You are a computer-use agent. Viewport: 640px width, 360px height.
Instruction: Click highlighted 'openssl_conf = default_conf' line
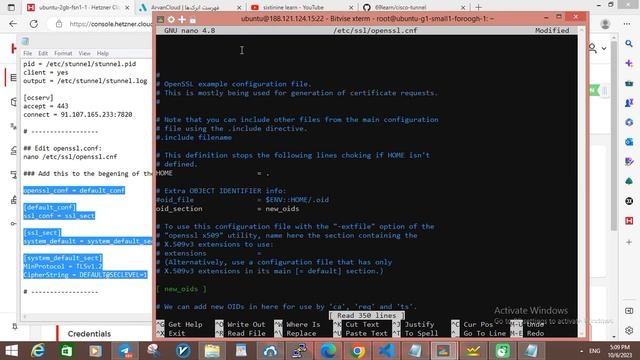74,191
